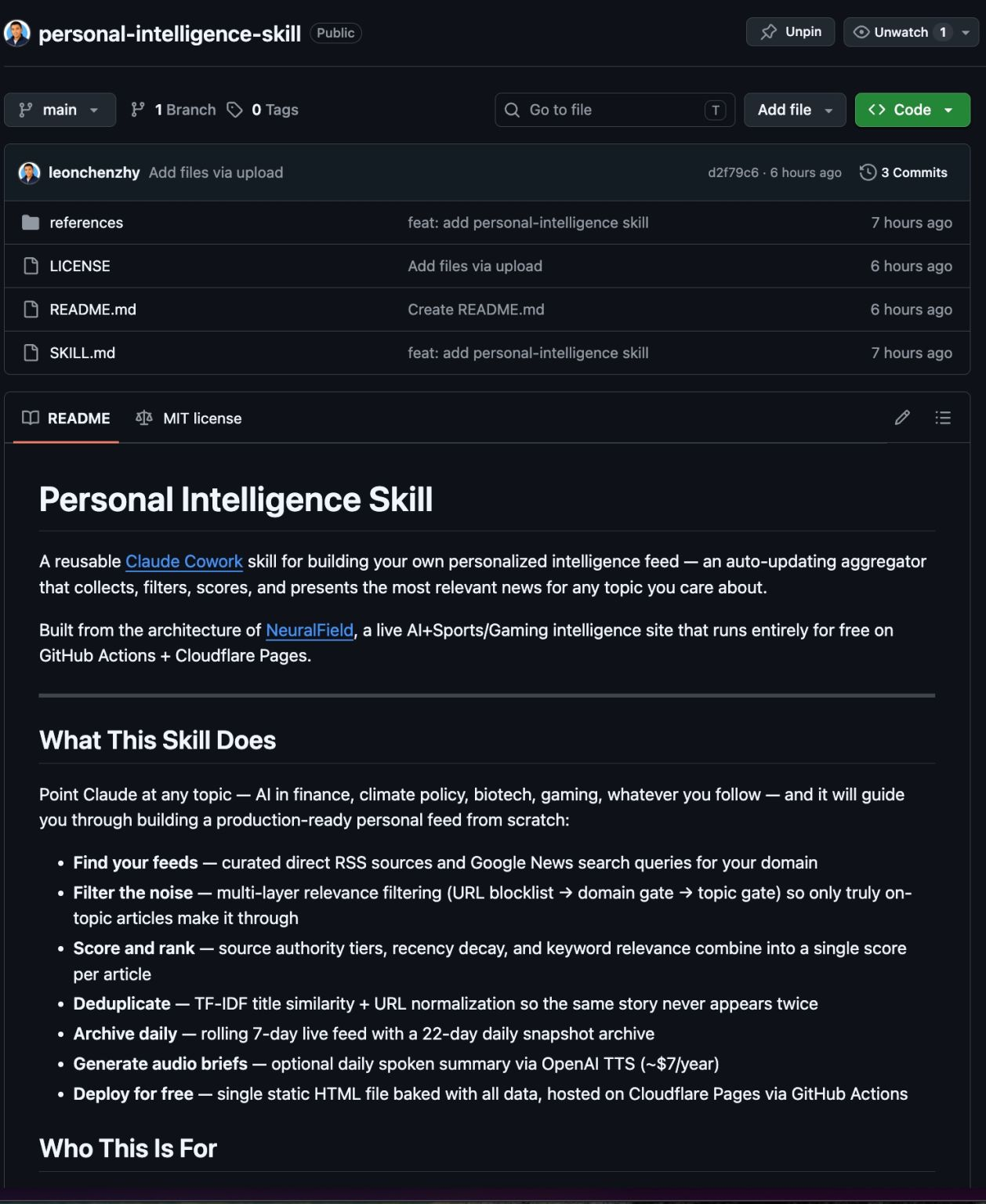The height and width of the screenshot is (1204, 986).
Task: Open commit d2f79c6
Action: click(x=734, y=172)
